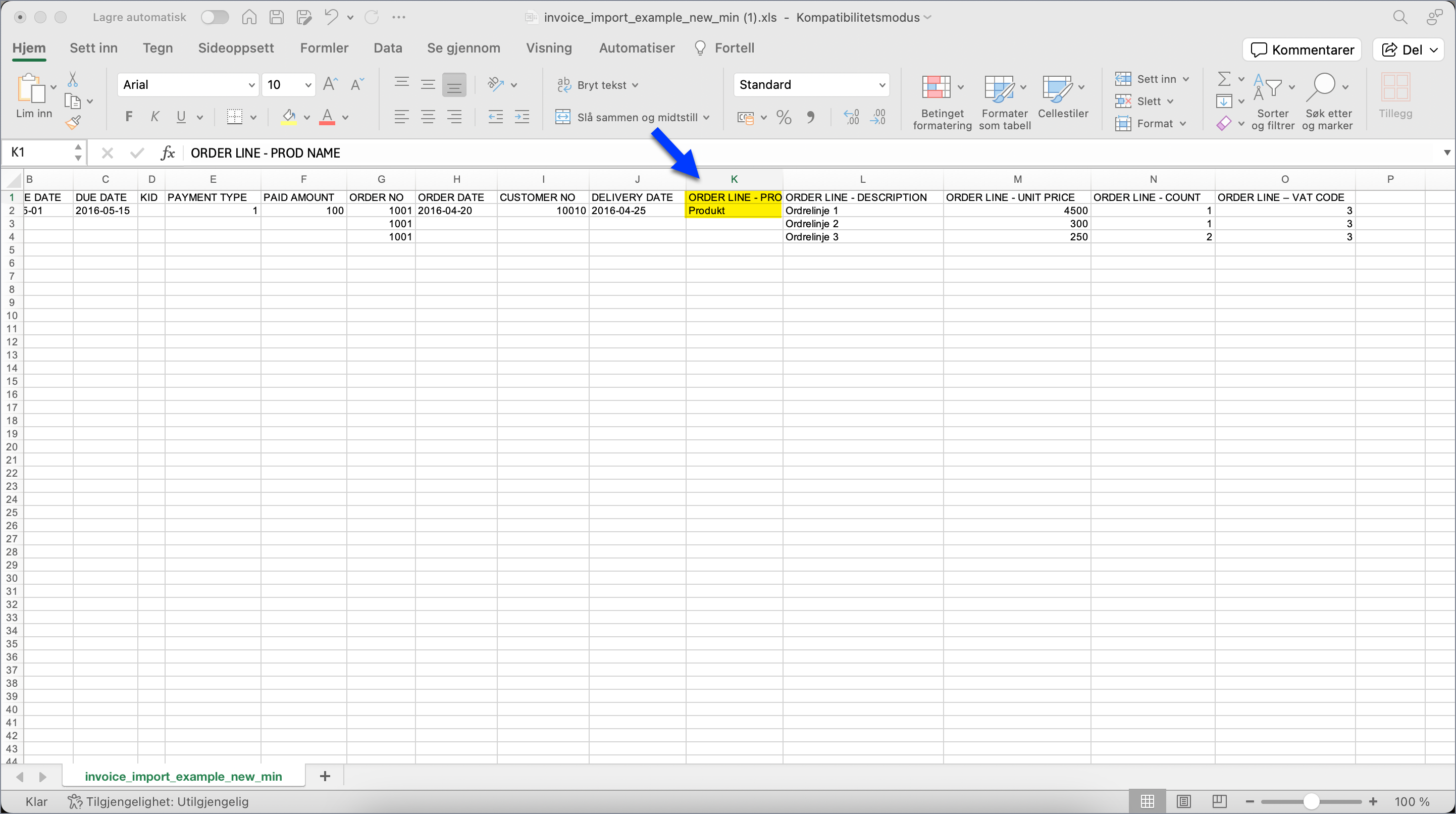Toggle bottom vertical alignment

pyautogui.click(x=454, y=85)
